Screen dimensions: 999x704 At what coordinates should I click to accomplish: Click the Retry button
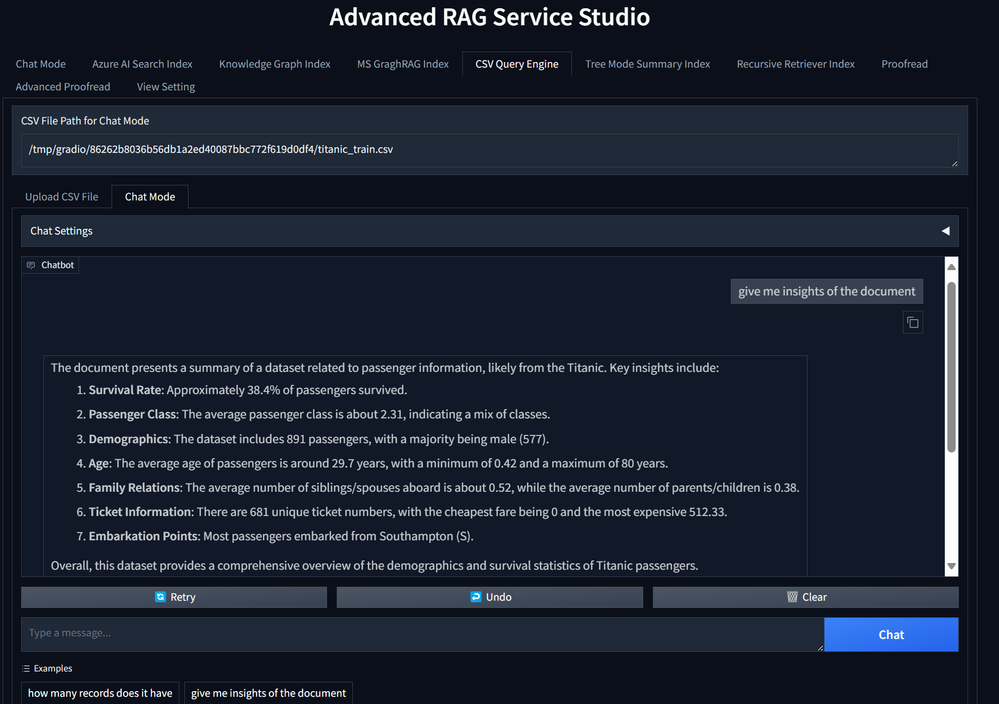pyautogui.click(x=174, y=597)
